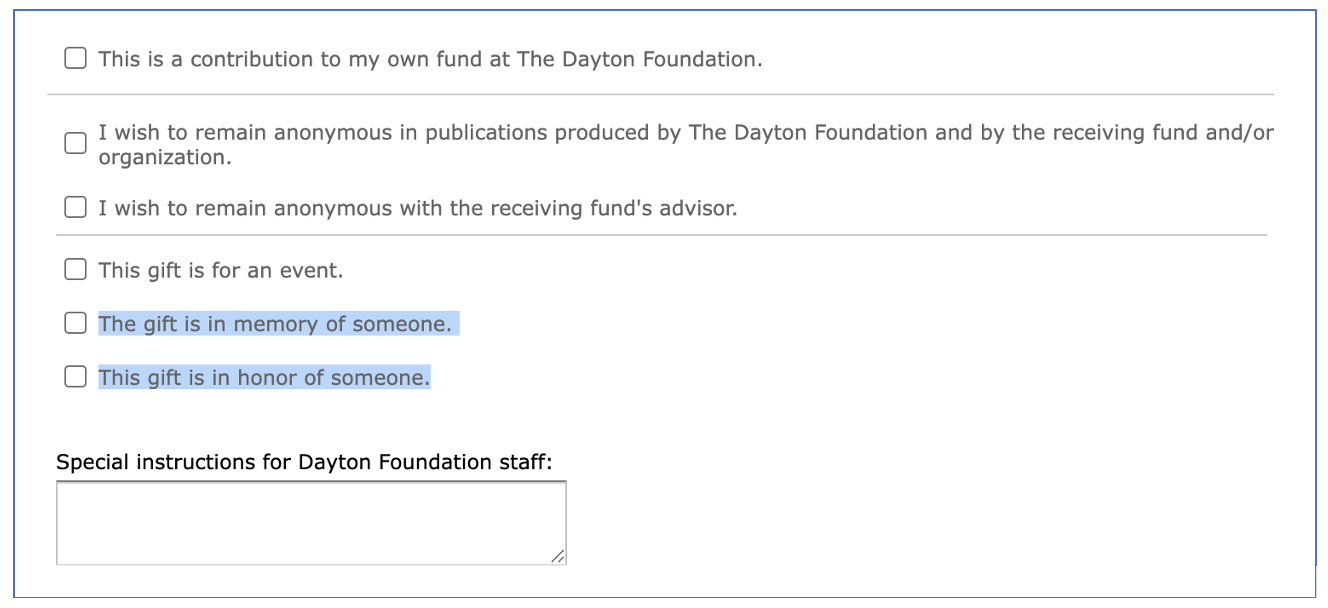Click the word 'organization.' on the wrapped line
1328x608 pixels.
pos(164,157)
